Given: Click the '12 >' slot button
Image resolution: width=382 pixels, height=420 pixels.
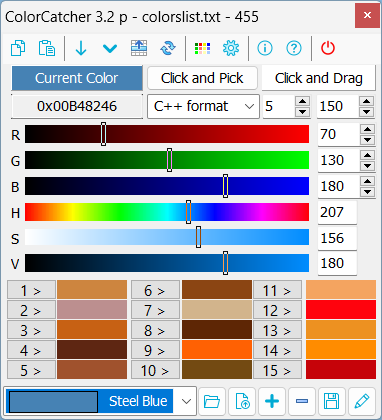Looking at the screenshot, I should tap(278, 310).
